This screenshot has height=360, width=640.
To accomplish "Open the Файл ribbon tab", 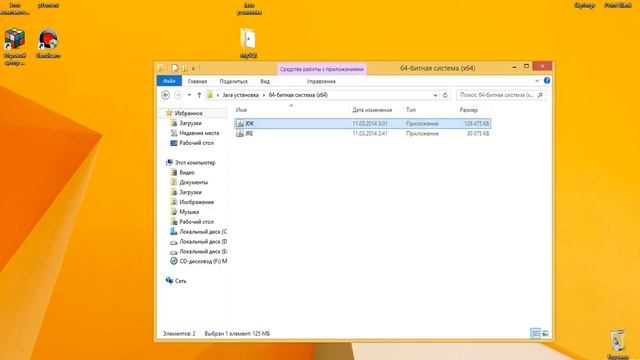I will pos(169,81).
